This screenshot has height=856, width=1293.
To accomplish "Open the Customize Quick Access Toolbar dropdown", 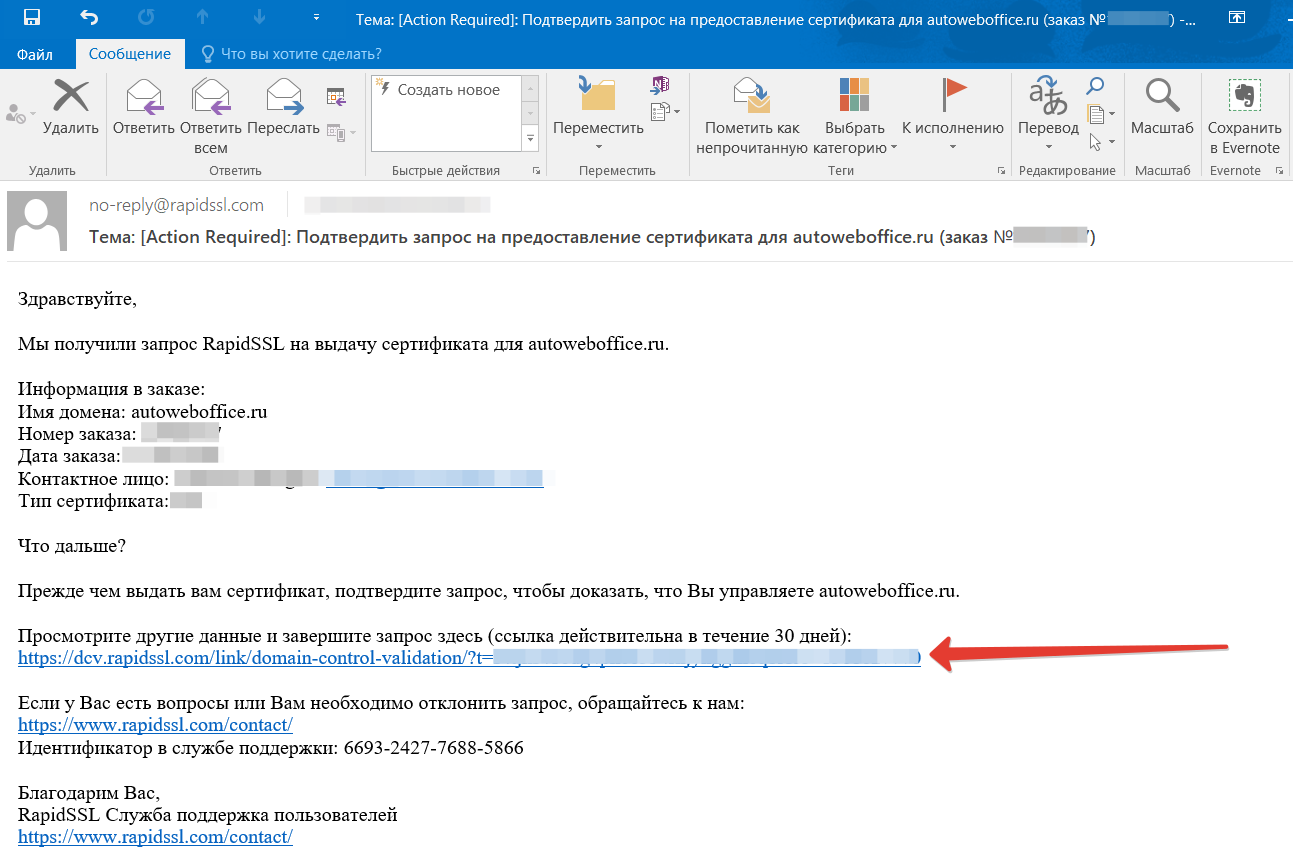I will click(x=317, y=17).
